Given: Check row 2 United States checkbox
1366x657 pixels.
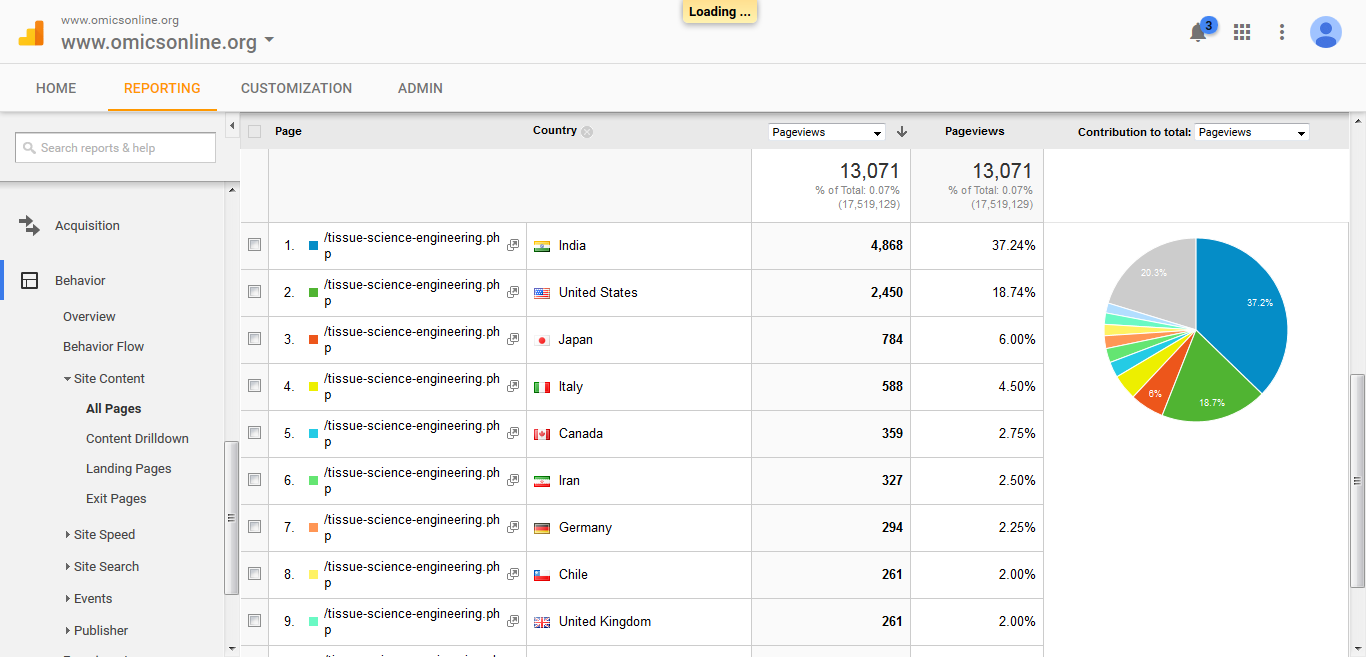Looking at the screenshot, I should click(254, 292).
